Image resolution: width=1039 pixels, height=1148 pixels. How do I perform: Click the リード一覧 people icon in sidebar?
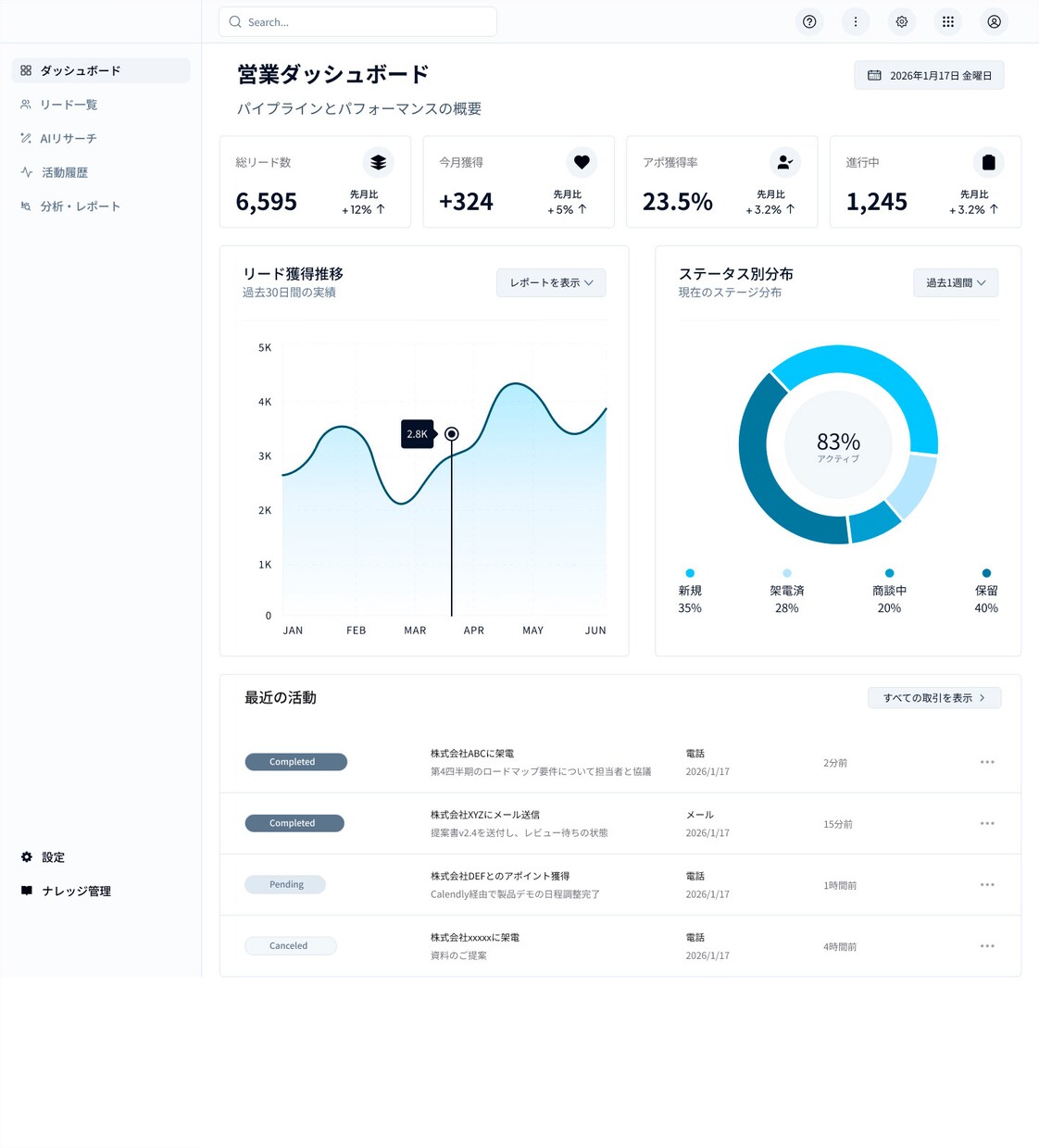coord(26,105)
